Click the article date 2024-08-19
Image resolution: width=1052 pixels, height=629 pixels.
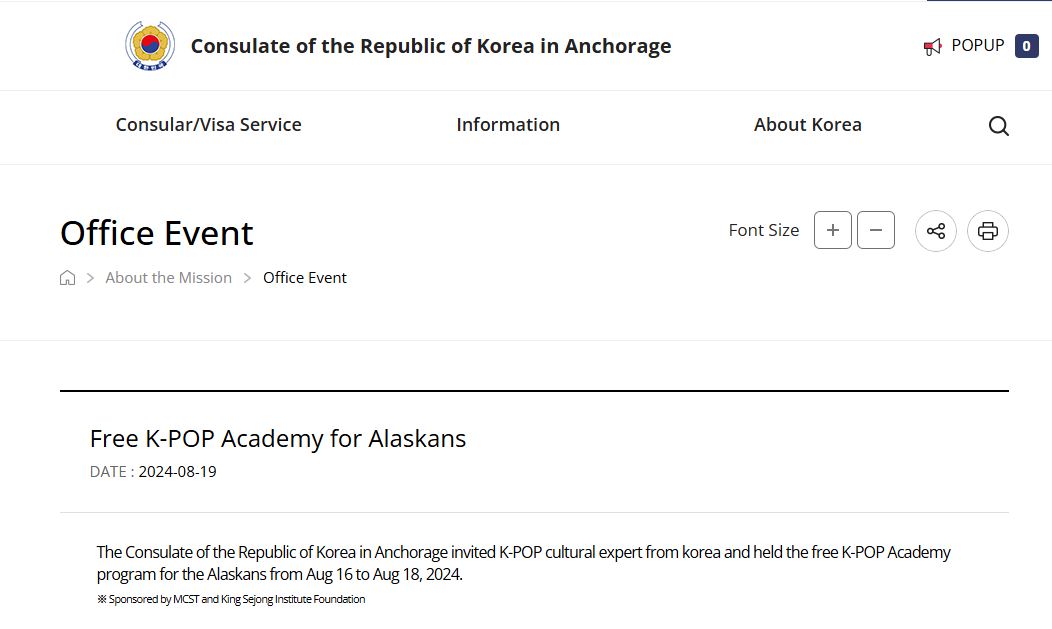(x=177, y=471)
